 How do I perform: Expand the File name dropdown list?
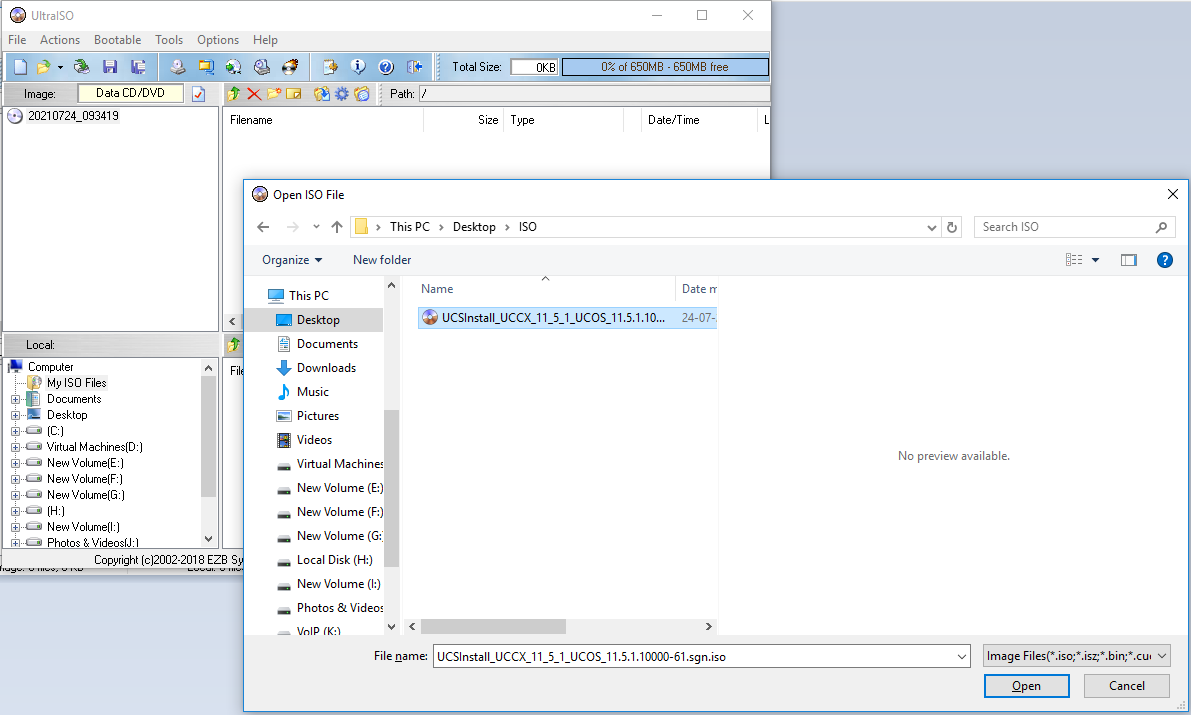tap(962, 656)
